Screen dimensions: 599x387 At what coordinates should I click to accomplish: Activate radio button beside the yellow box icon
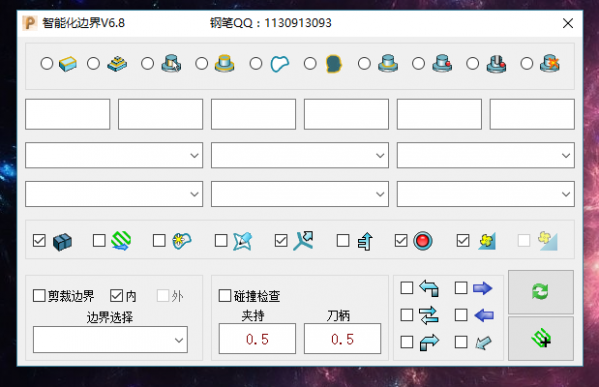(47, 63)
